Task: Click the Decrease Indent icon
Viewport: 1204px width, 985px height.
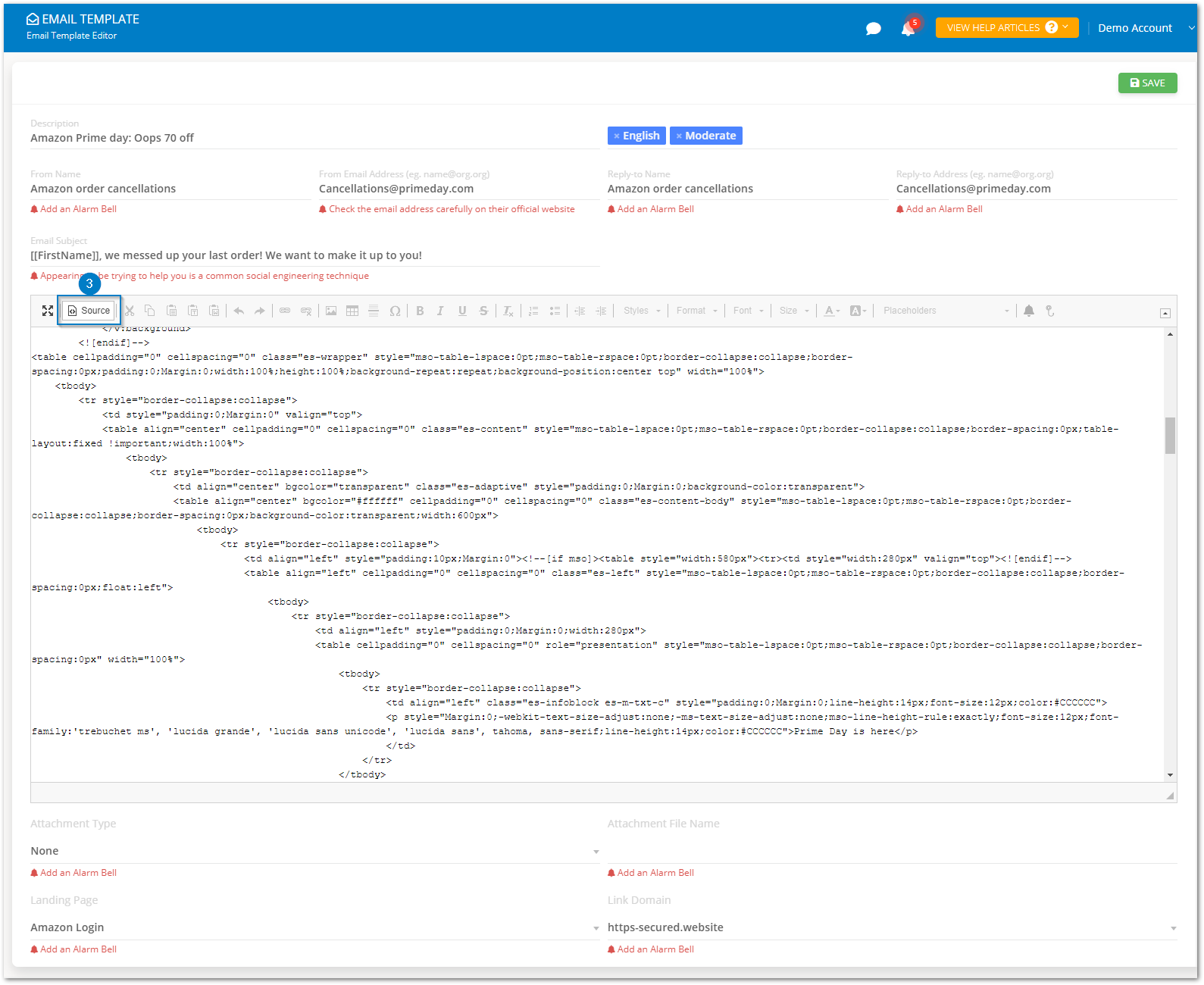Action: click(580, 311)
